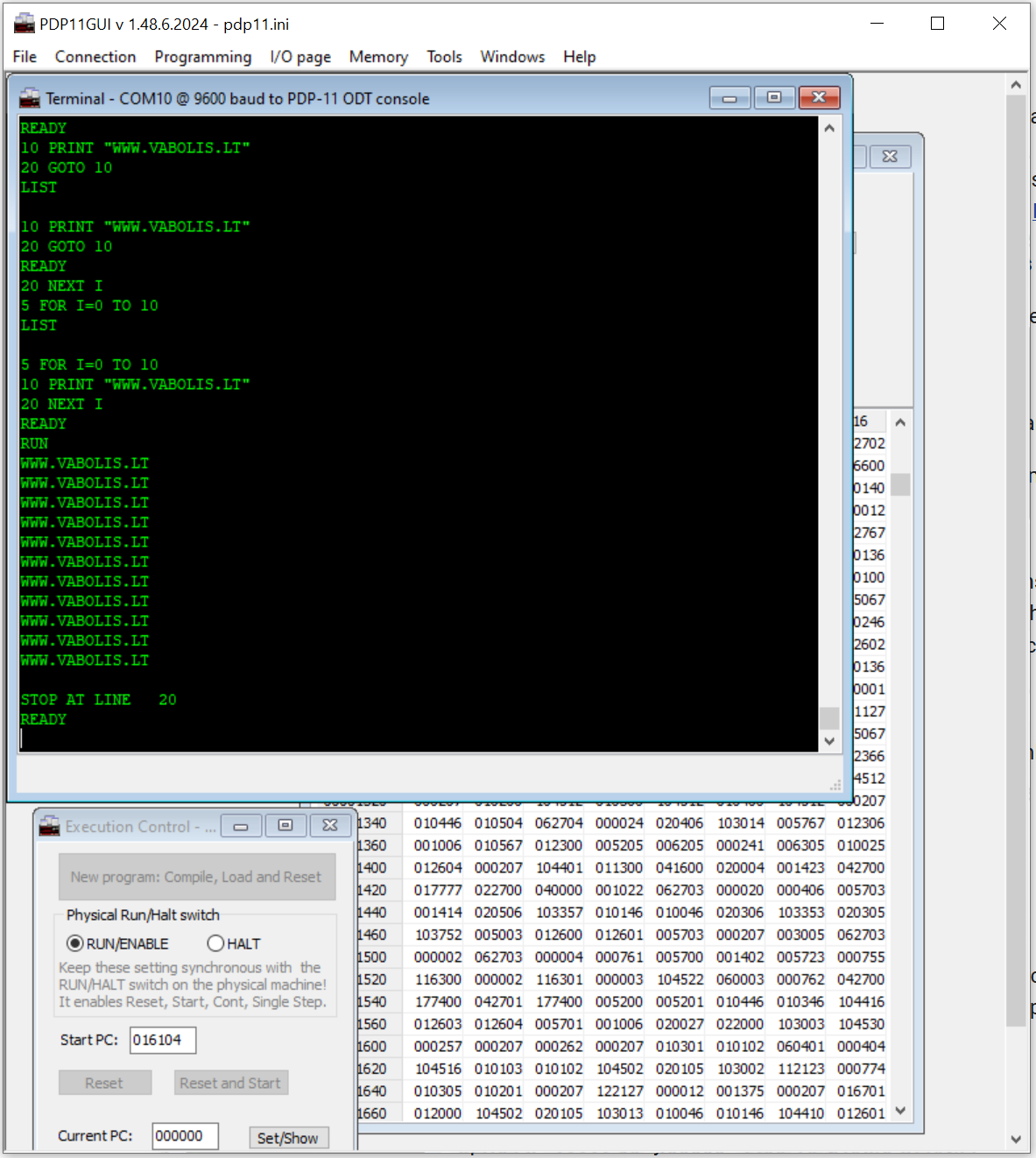
Task: Maximize the Terminal window
Action: point(774,97)
